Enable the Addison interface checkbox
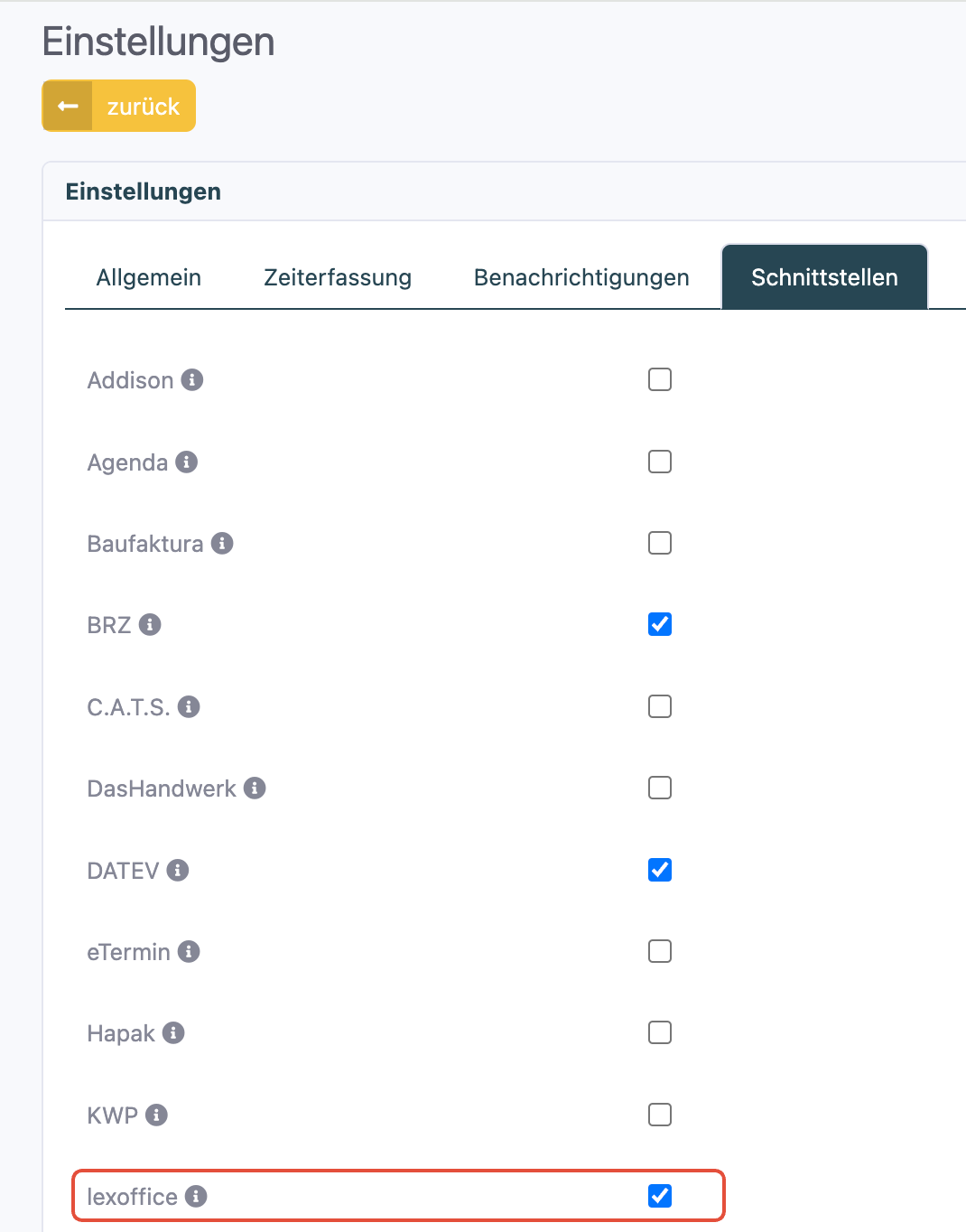Image resolution: width=966 pixels, height=1232 pixels. point(660,379)
